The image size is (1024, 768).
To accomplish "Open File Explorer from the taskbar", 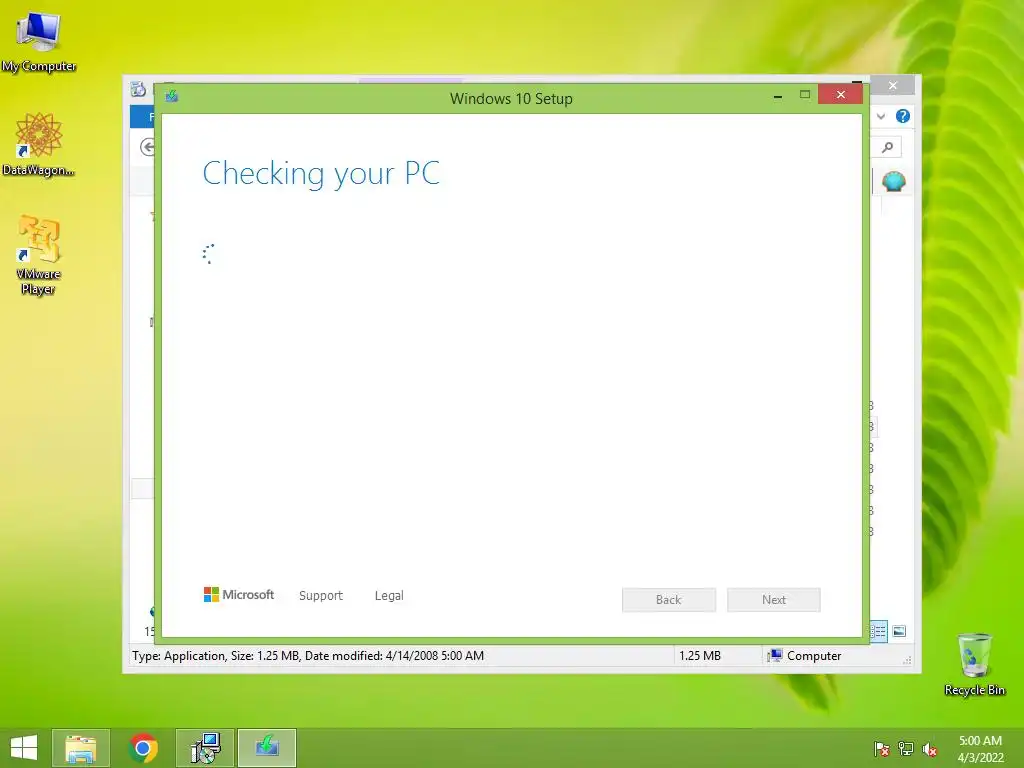I will pos(81,748).
